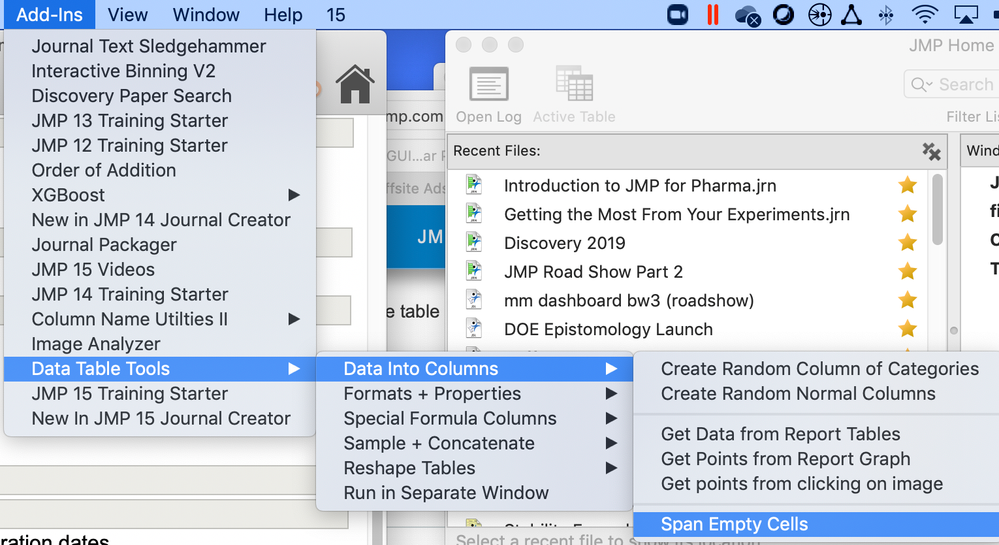The height and width of the screenshot is (545, 999).
Task: Open AirPlay display menu icon
Action: (965, 15)
